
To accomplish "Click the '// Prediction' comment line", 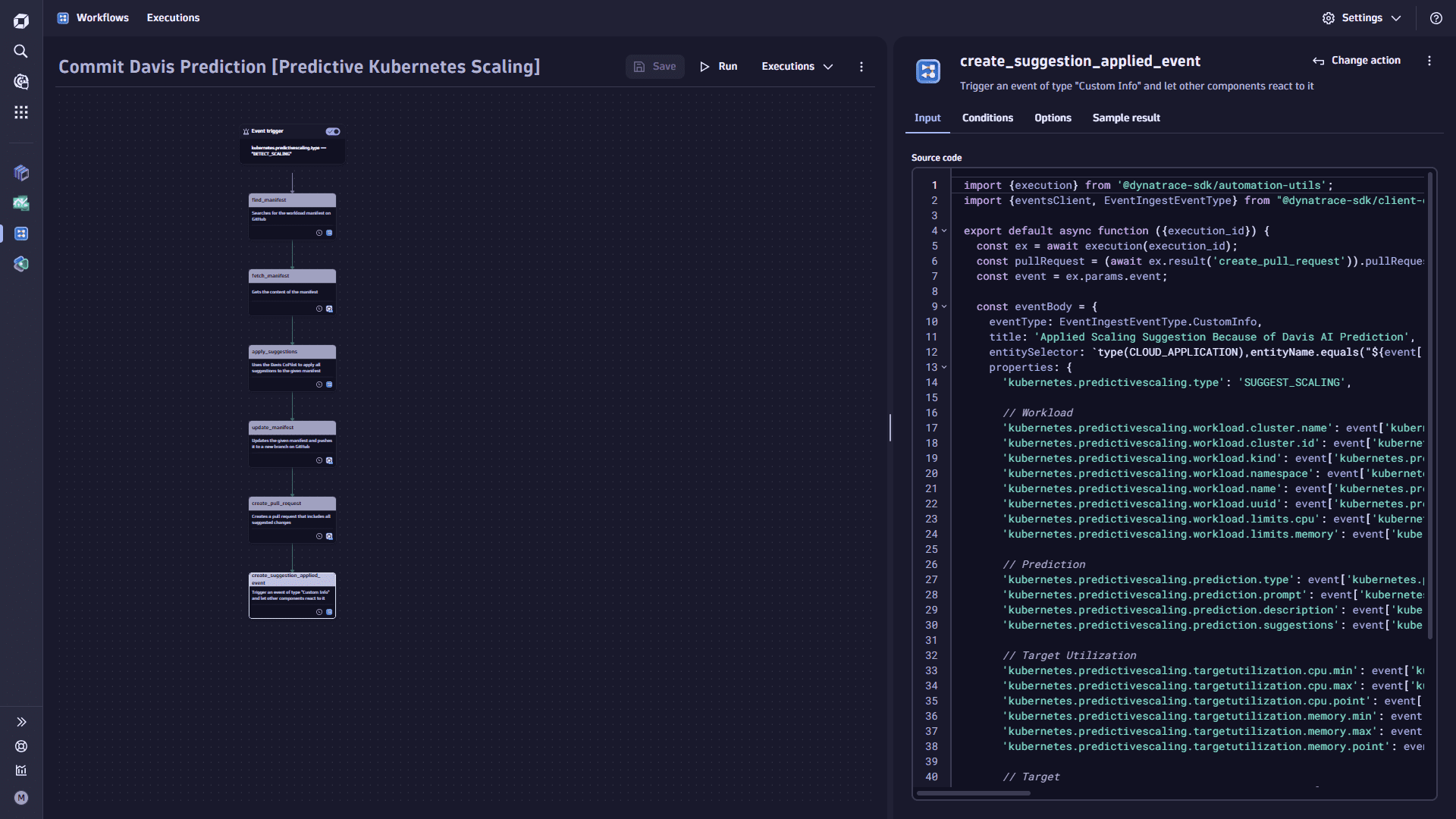I will click(1043, 564).
